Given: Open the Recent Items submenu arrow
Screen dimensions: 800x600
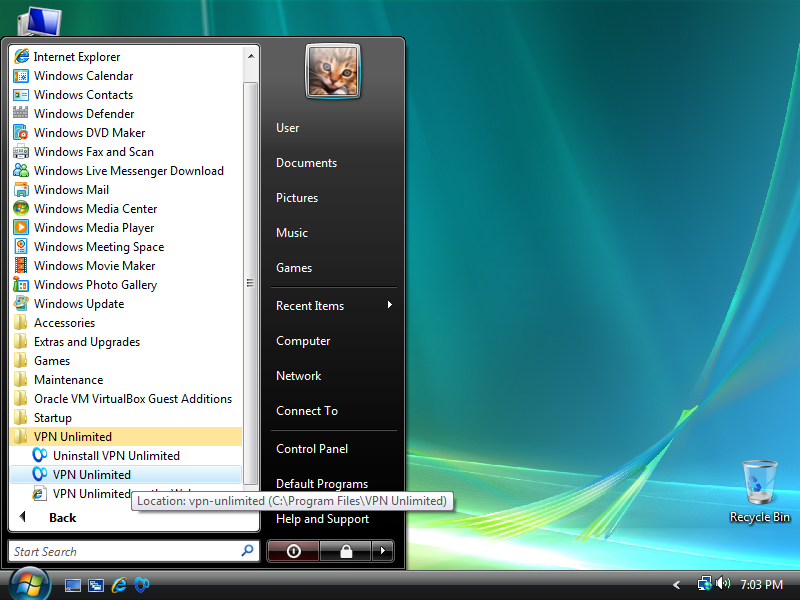Looking at the screenshot, I should tap(390, 305).
